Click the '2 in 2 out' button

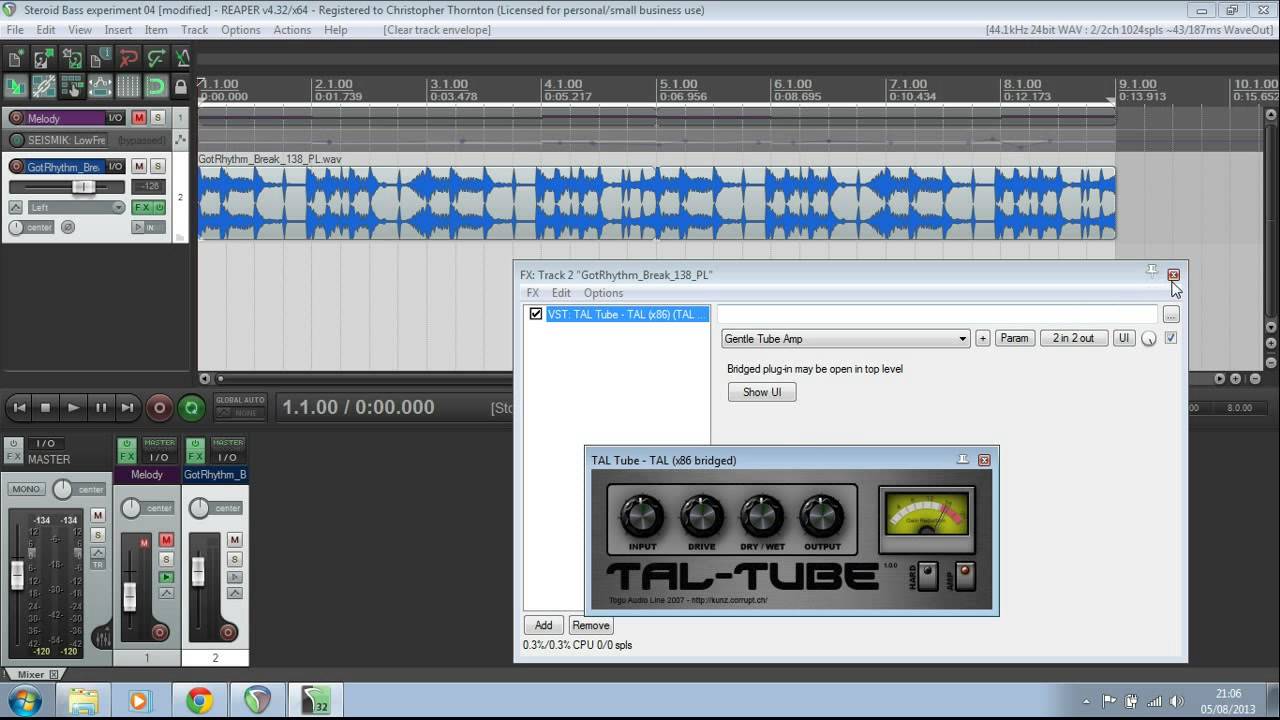(x=1073, y=338)
